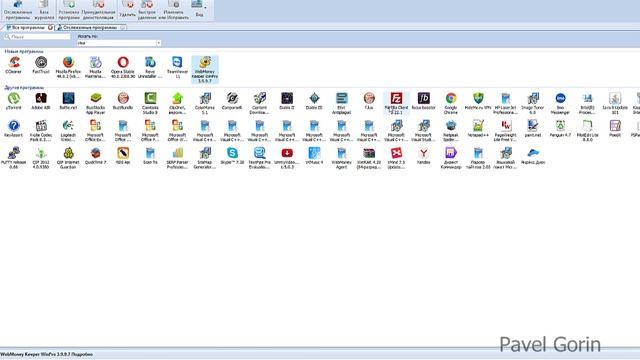The height and width of the screenshot is (360, 640).
Task: Select FileZilla Client program icon
Action: [x=396, y=103]
